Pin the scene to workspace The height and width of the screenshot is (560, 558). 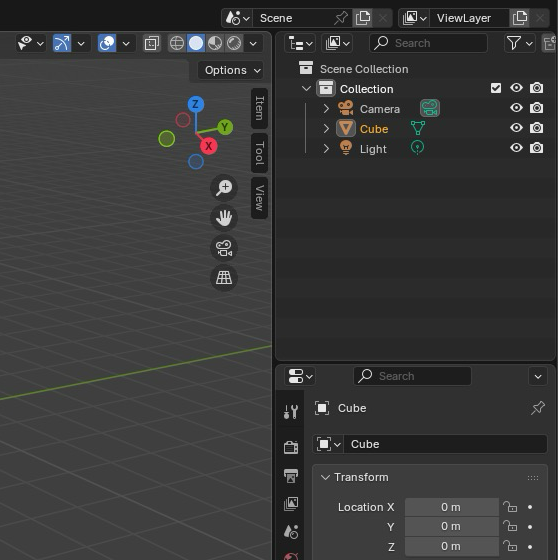pyautogui.click(x=341, y=18)
